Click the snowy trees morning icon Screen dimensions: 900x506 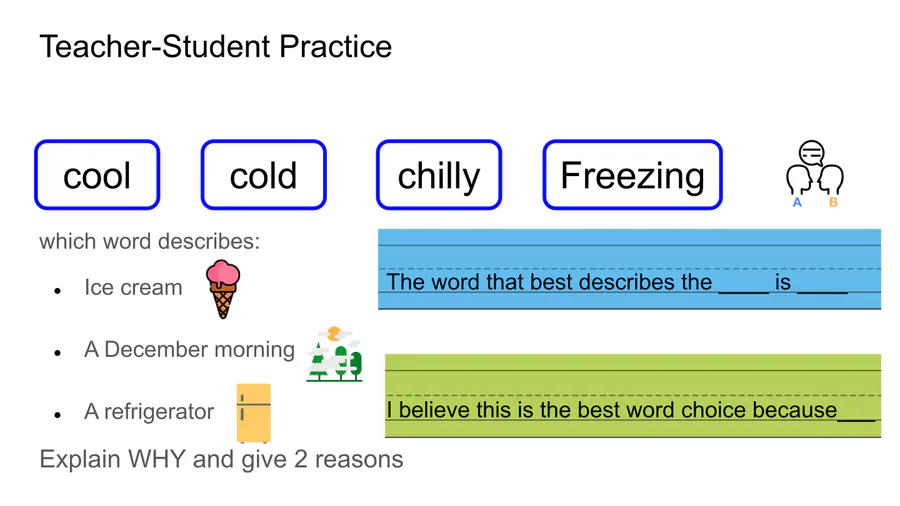(x=335, y=354)
